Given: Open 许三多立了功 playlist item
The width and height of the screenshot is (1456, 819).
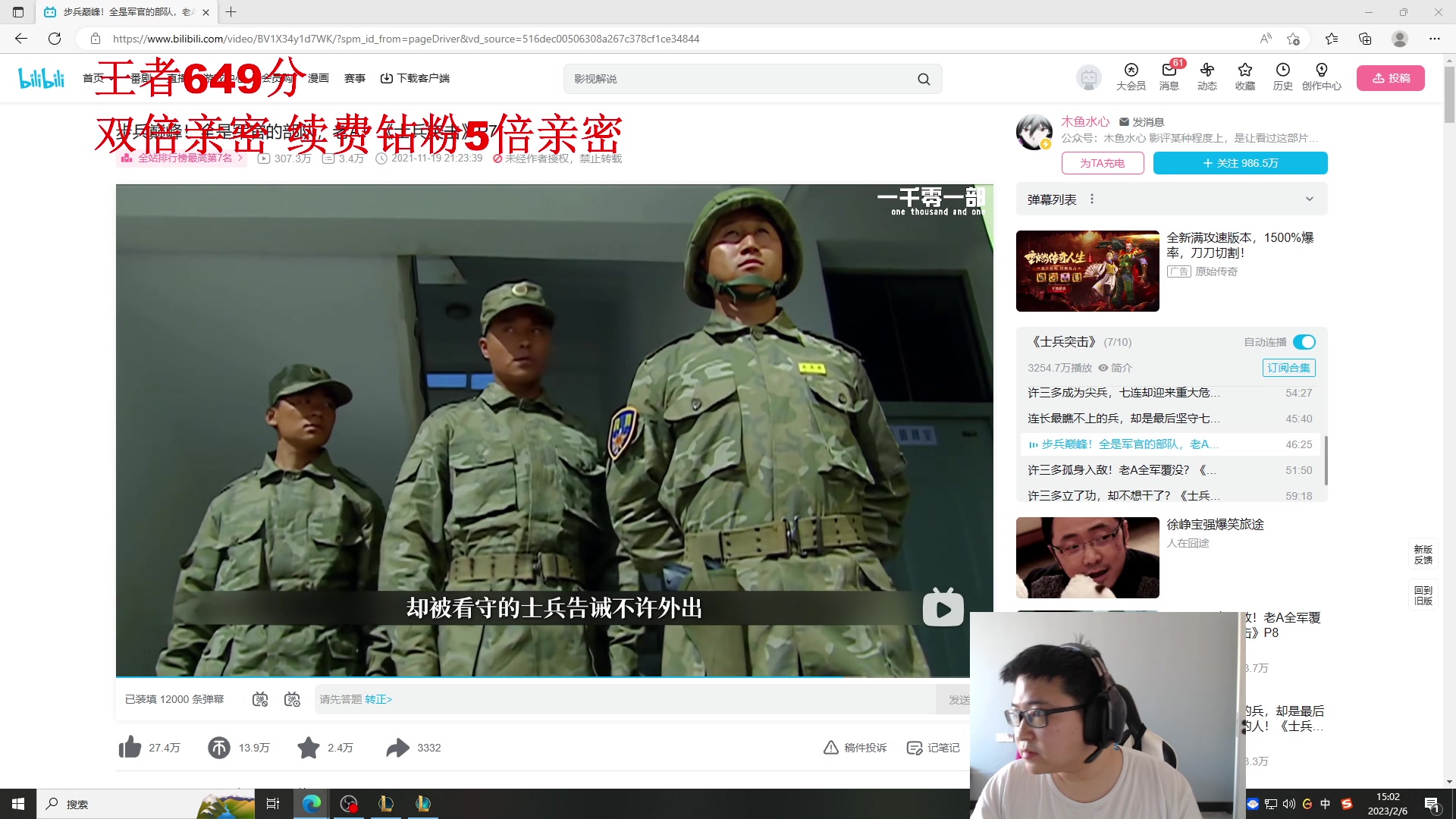Looking at the screenshot, I should [1169, 496].
